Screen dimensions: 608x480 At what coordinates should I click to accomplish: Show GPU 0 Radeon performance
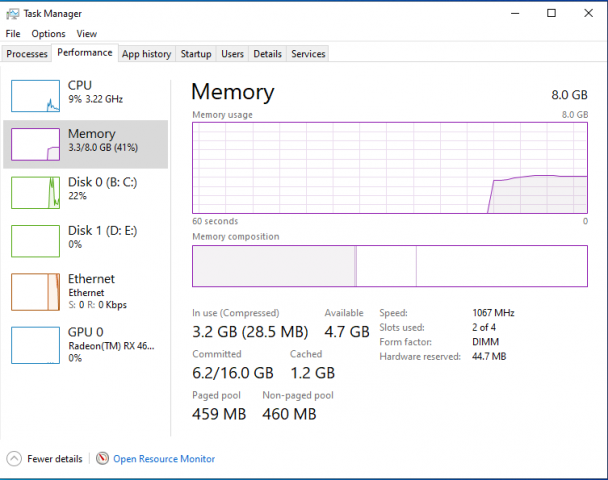[x=86, y=344]
